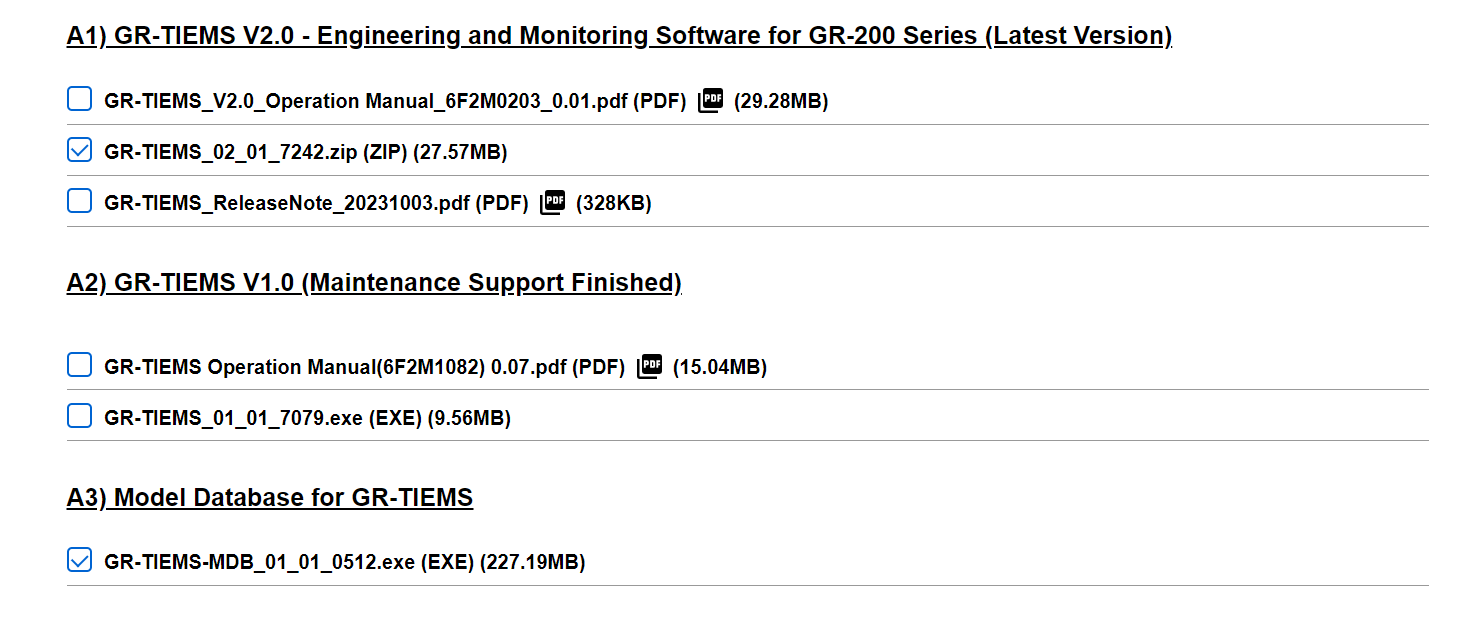Click the GR-TIEMS Operation Manual(6F2M1082) file name
Screen dimensions: 1459x621
click(364, 367)
